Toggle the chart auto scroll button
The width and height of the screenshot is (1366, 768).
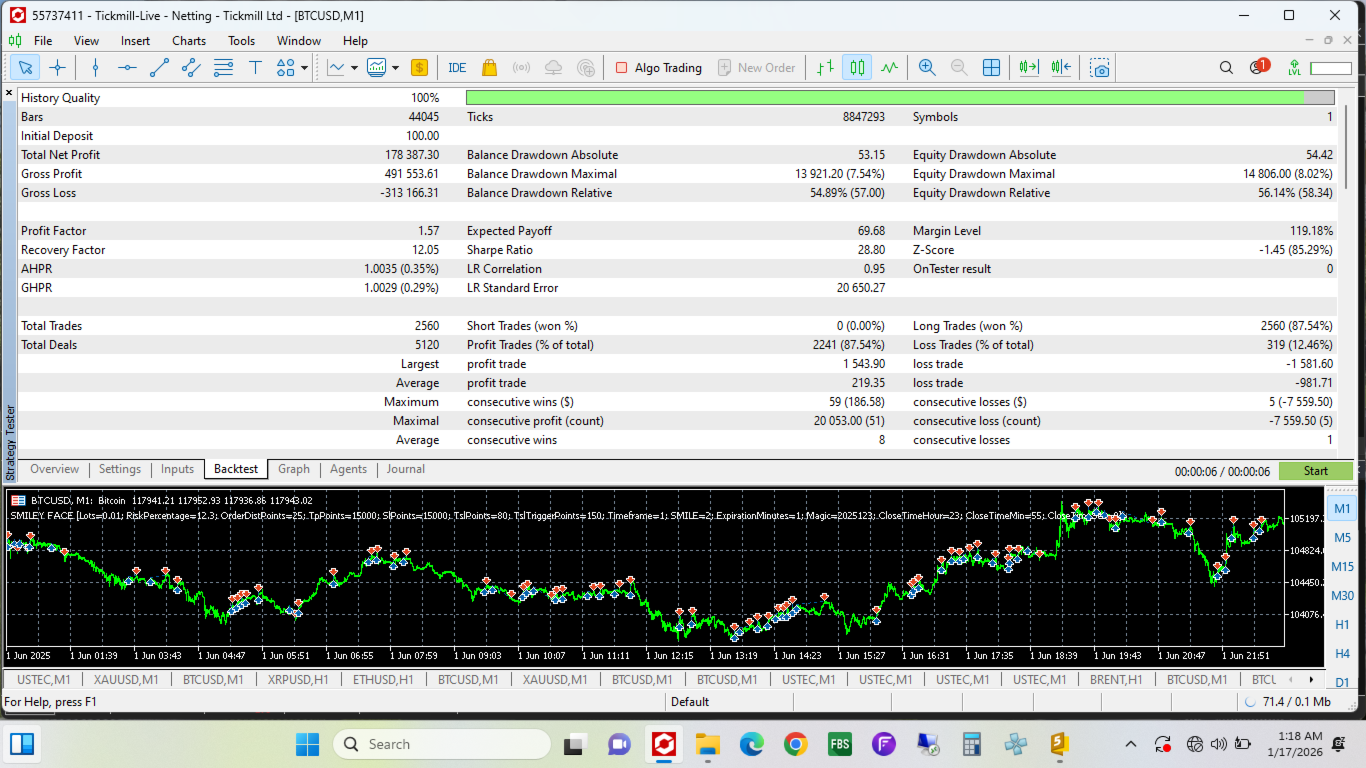[x=1028, y=68]
